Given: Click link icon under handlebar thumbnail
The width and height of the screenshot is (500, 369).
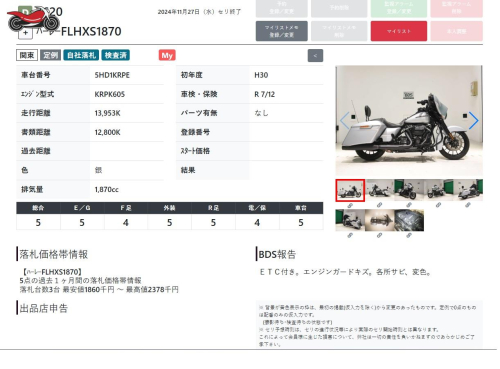Looking at the screenshot, I should 379,236.
